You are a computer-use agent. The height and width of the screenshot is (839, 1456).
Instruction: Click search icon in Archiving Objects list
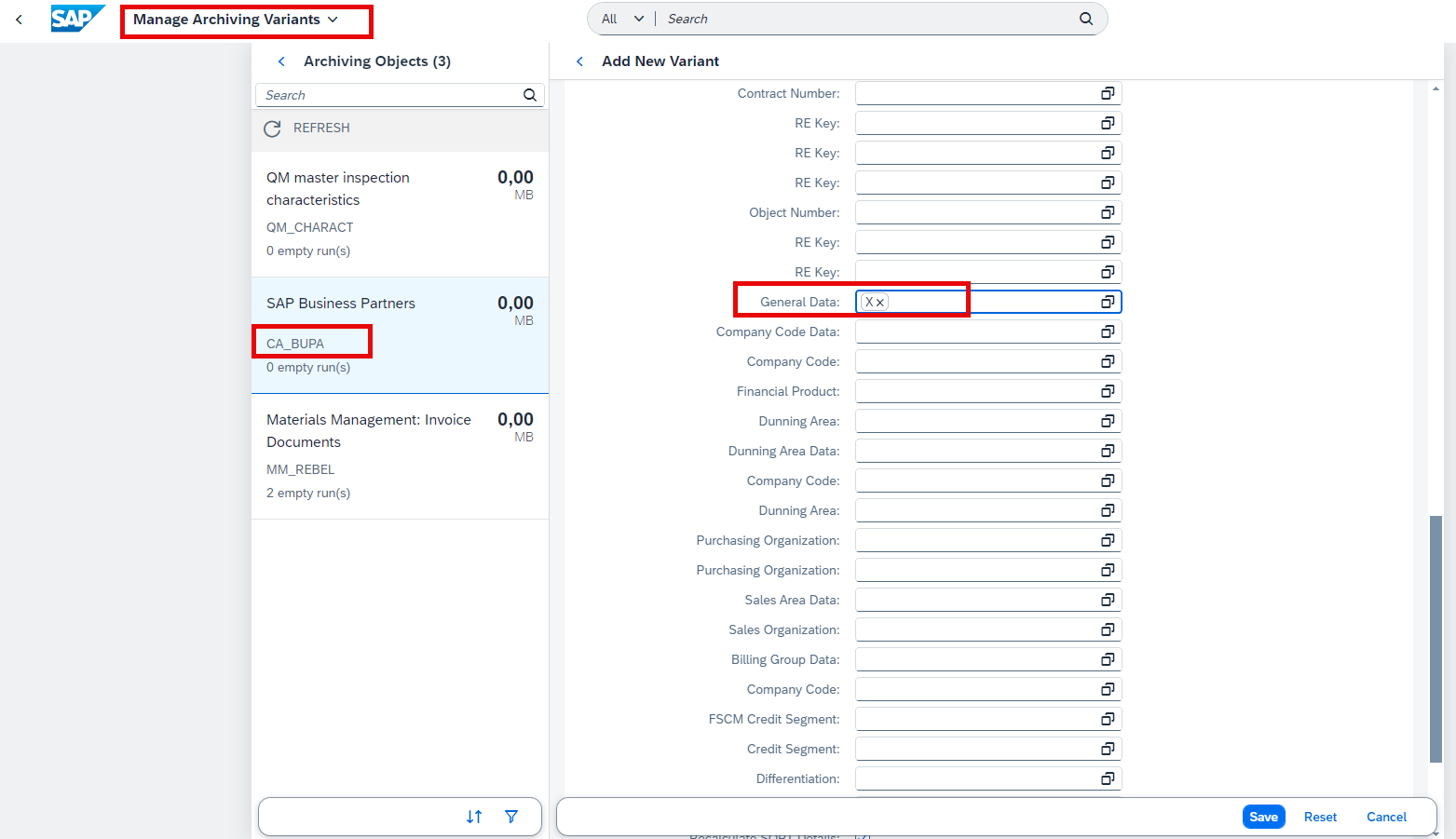click(x=530, y=95)
